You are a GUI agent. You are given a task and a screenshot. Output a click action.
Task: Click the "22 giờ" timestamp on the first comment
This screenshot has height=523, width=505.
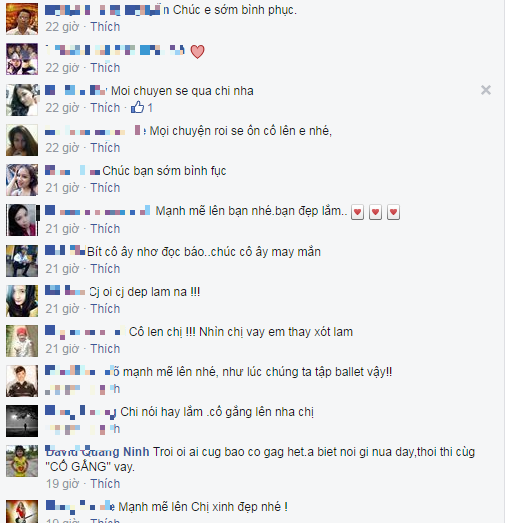62,27
